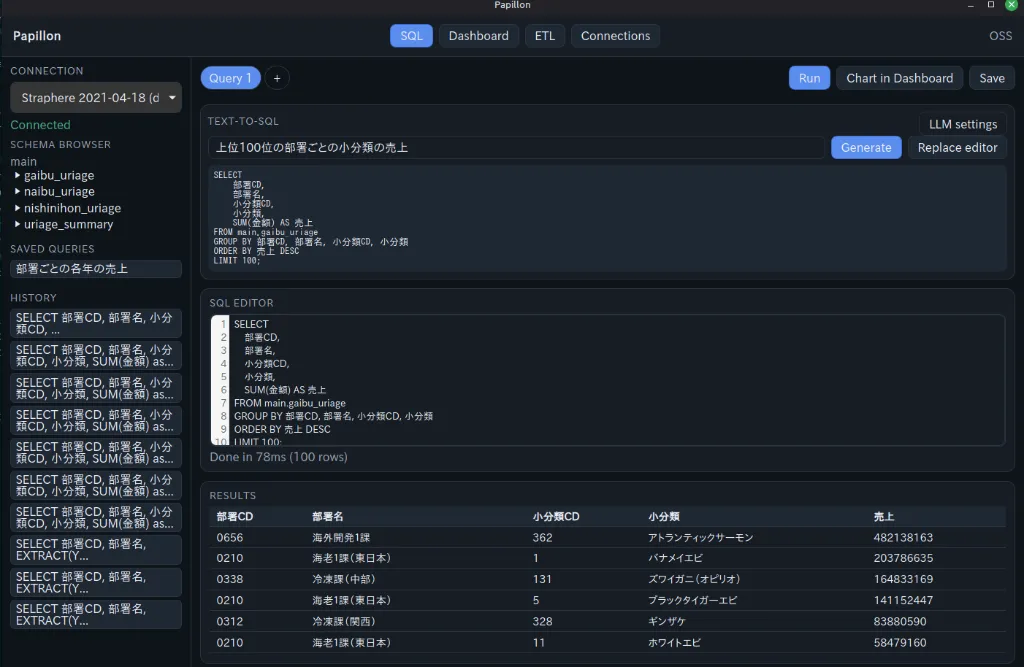Click Done in 78ms (100 rows) status
The height and width of the screenshot is (667, 1024).
click(278, 457)
